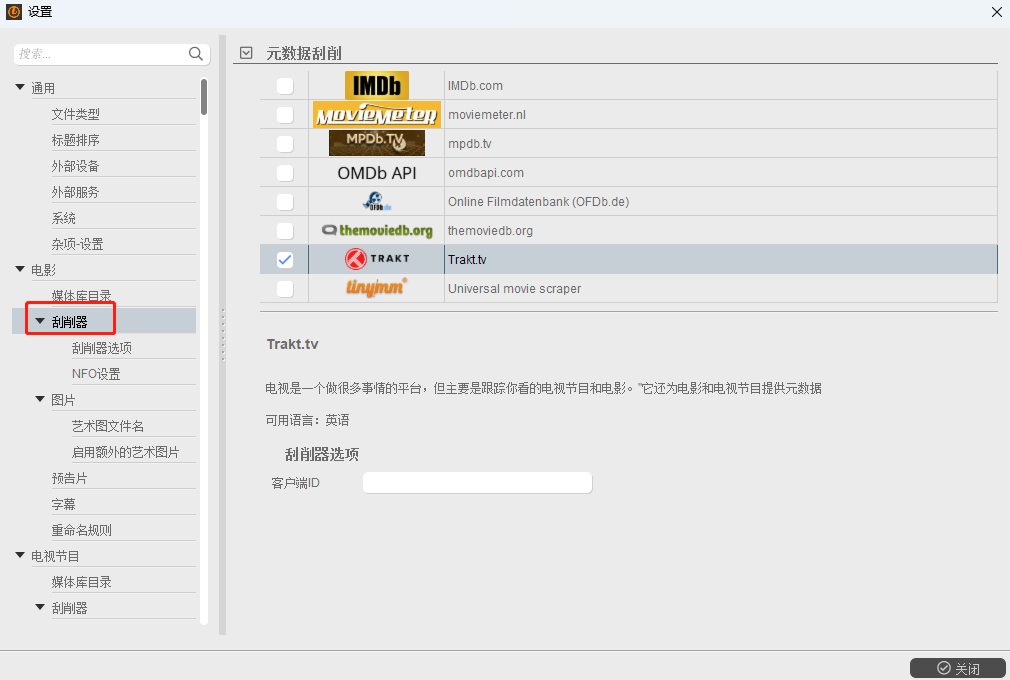
Task: Select the Trakt.tv row text
Action: (x=467, y=260)
